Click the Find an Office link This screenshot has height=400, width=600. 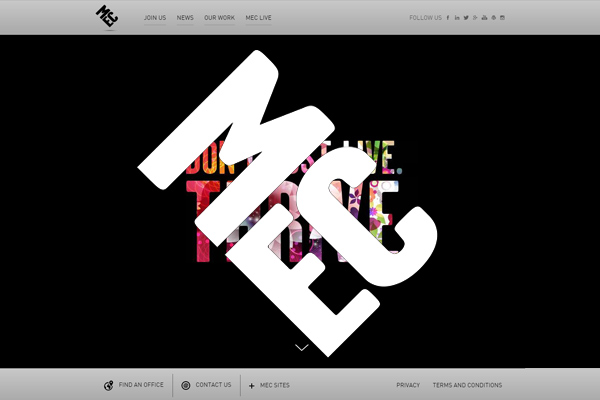click(141, 385)
